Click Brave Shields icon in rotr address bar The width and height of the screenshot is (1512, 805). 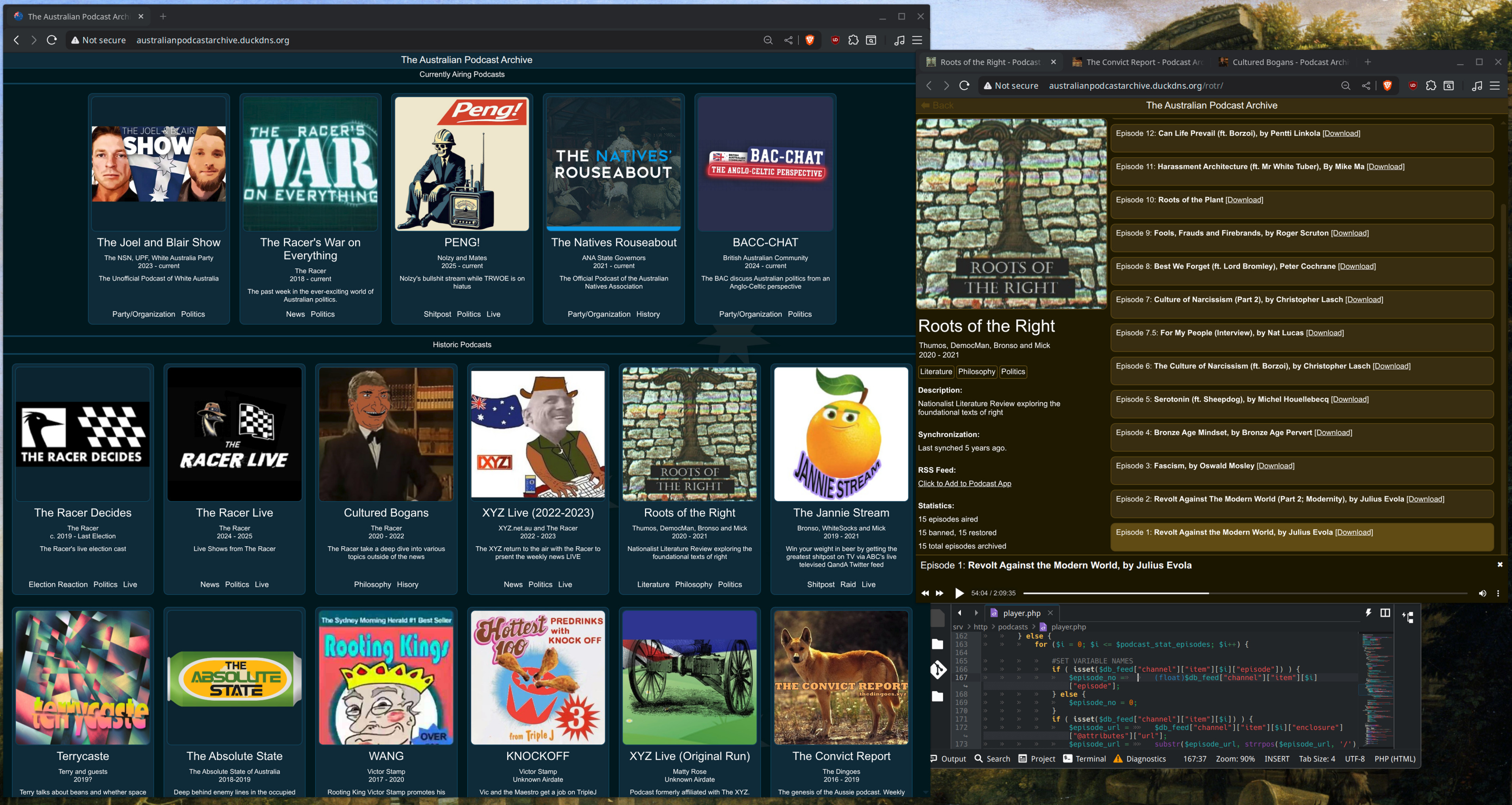pos(1388,85)
